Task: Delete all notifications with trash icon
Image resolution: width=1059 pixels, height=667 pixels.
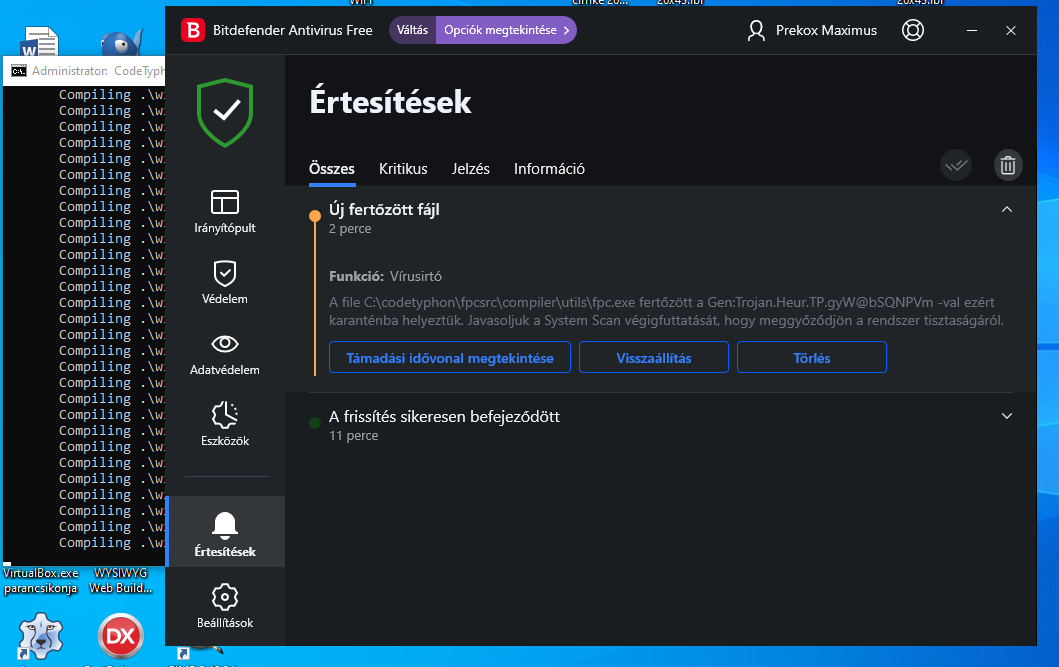Action: [x=1008, y=165]
